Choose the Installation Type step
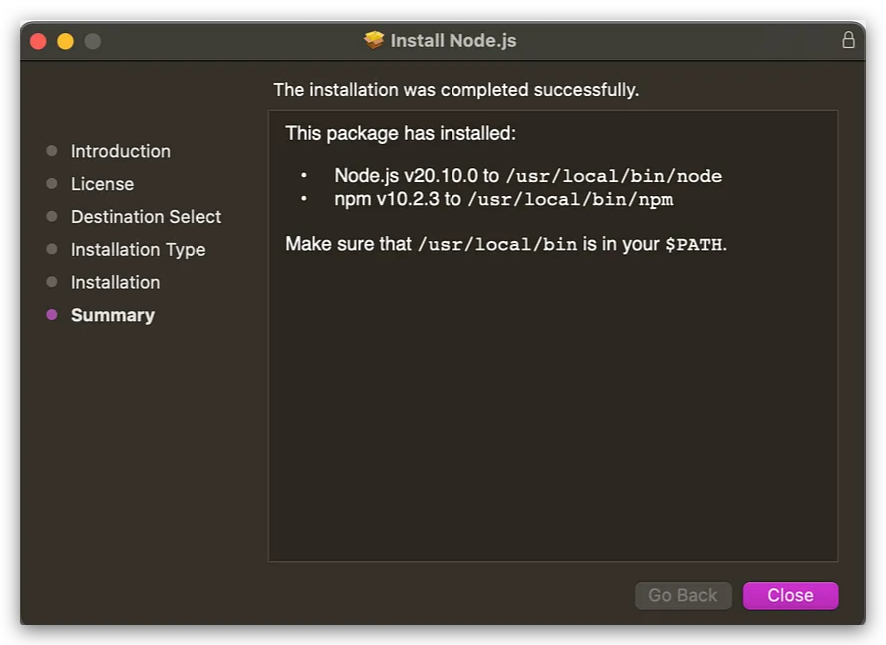Screen dimensions: 886x645 [x=138, y=250]
